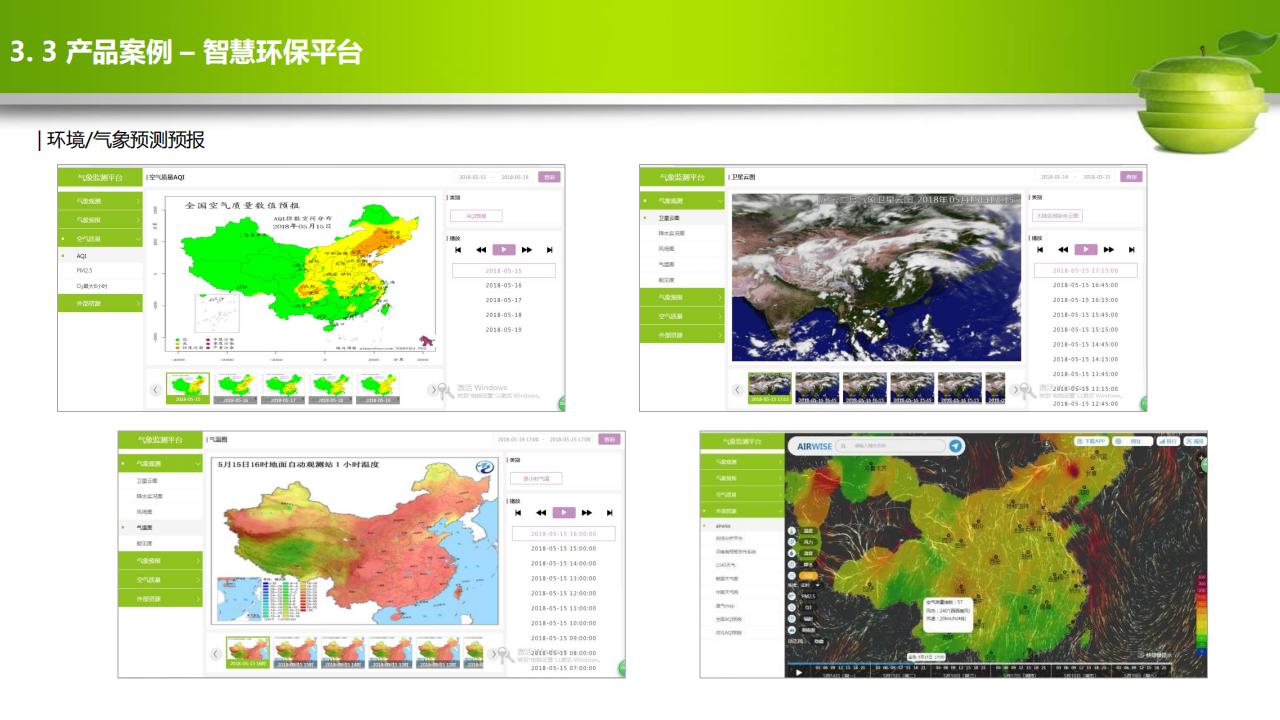
Task: Toggle the O3 layer in AIRWISE
Action: pos(808,607)
